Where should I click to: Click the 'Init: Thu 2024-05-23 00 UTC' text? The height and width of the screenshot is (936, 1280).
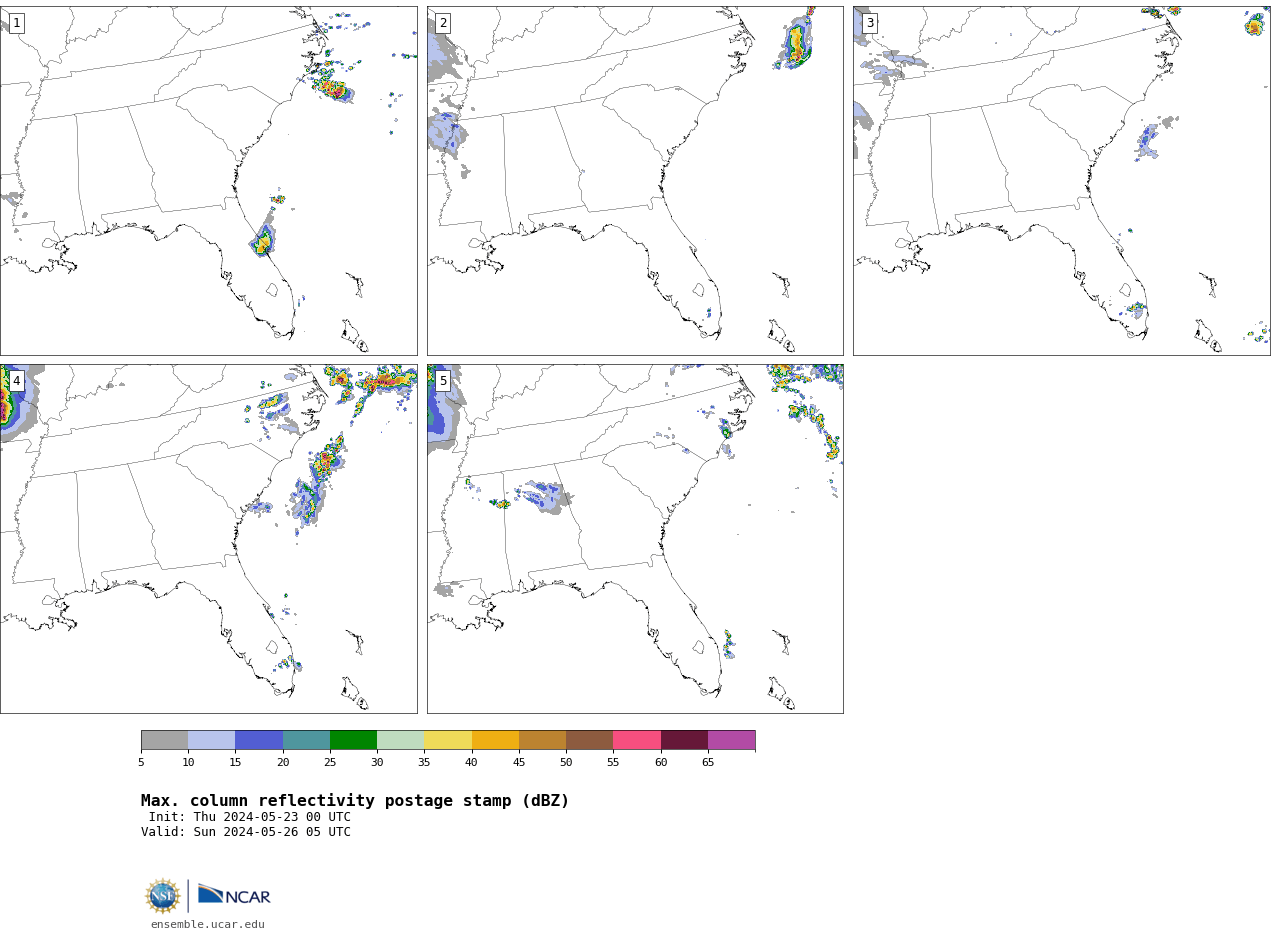[x=250, y=817]
